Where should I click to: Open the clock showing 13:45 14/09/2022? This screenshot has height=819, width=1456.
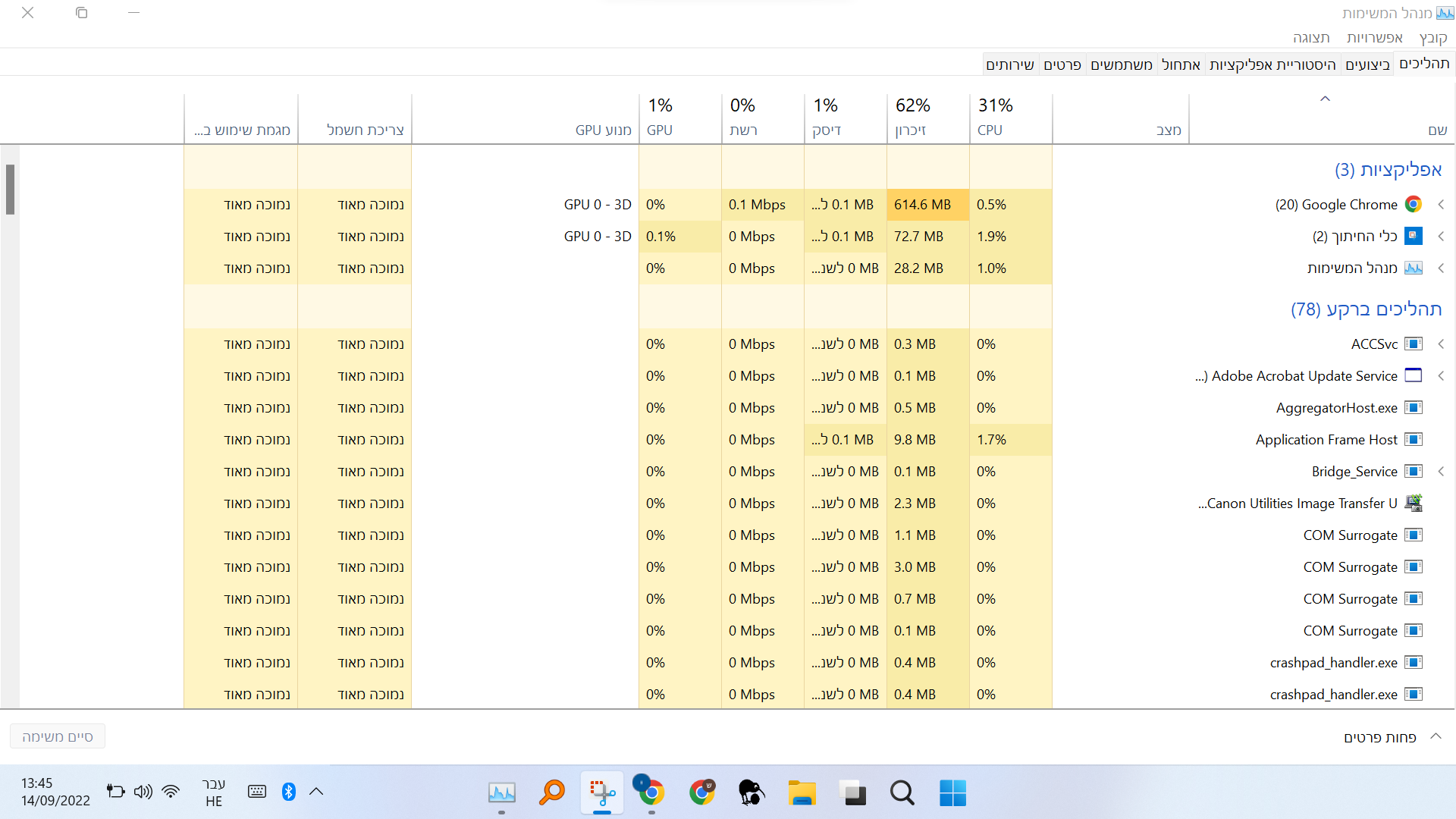55,792
